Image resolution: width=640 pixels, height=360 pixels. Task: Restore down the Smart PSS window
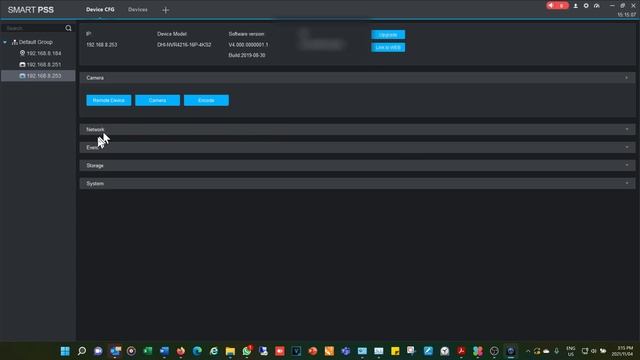(x=622, y=6)
